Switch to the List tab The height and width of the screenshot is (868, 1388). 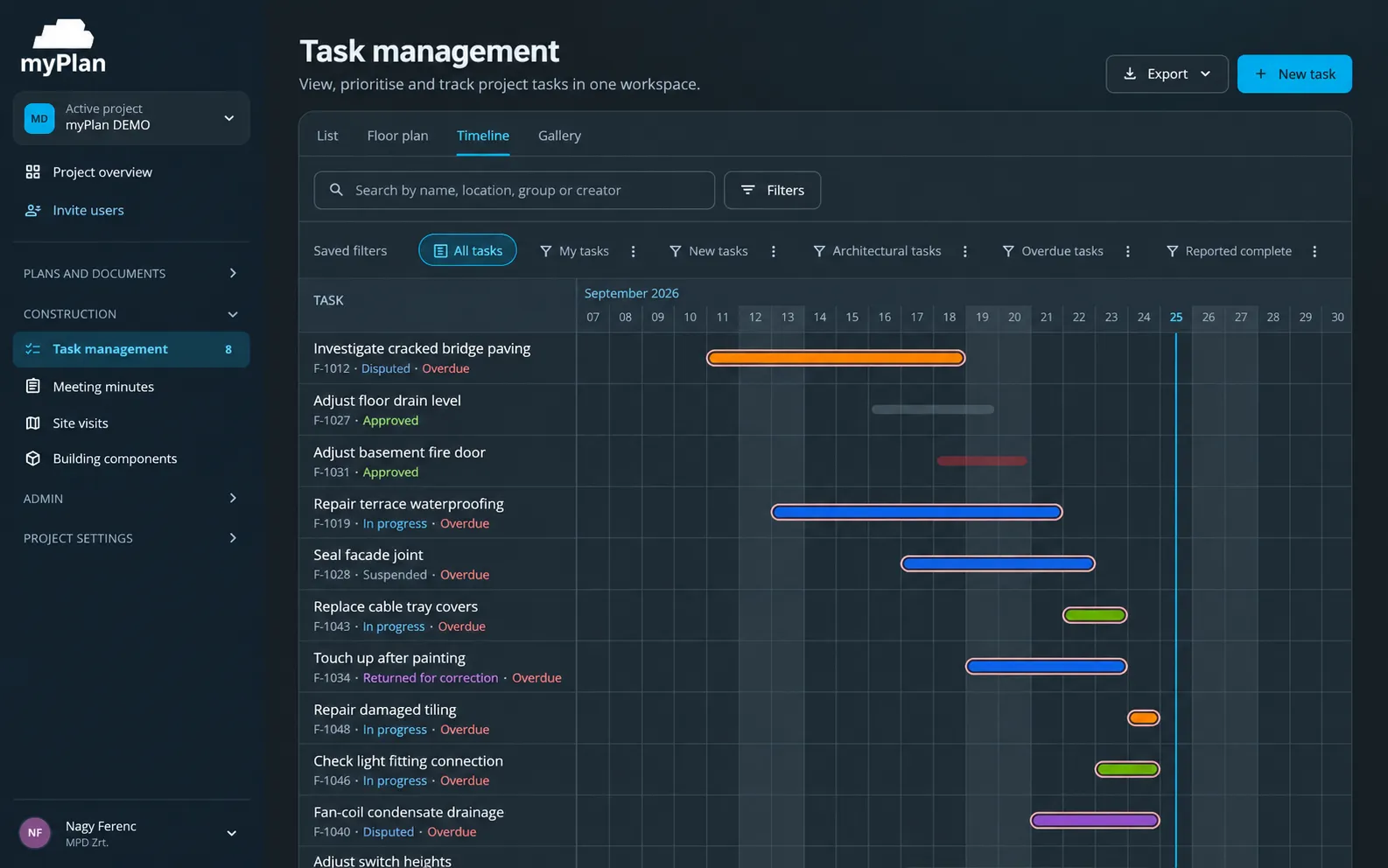[327, 136]
